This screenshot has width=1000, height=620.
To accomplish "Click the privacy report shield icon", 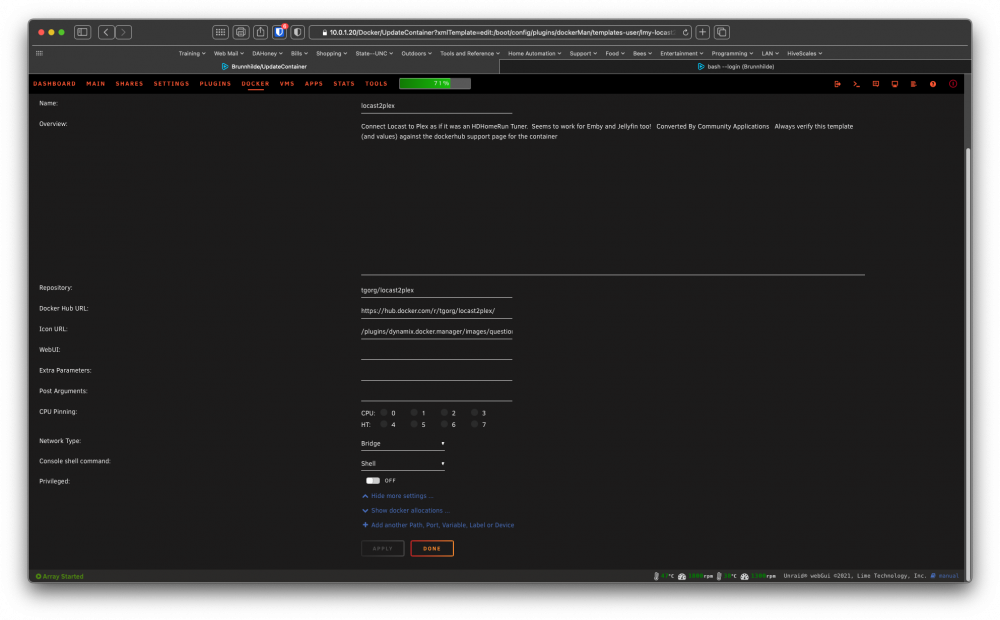I will pyautogui.click(x=298, y=32).
